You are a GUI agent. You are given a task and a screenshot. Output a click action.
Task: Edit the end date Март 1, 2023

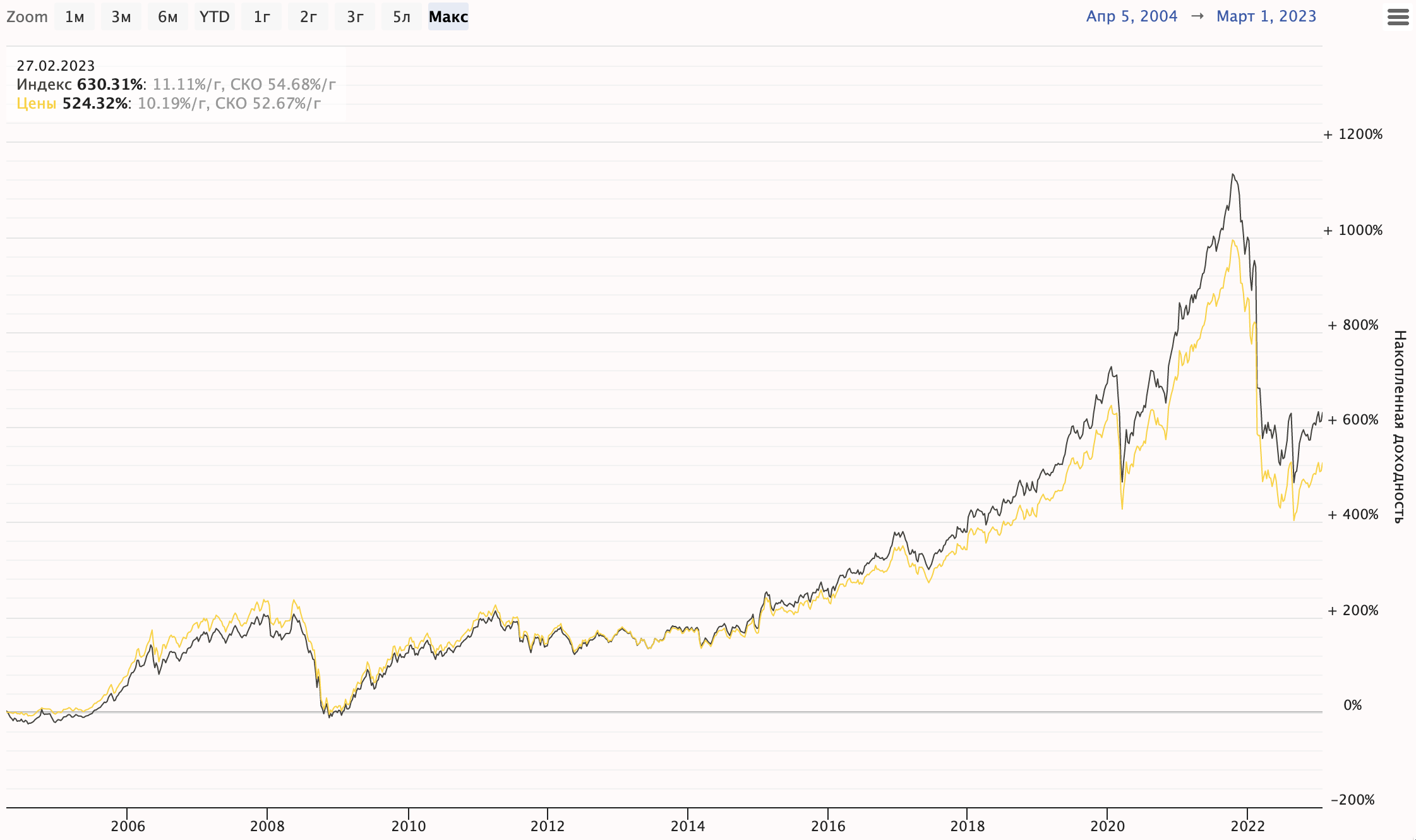click(x=1266, y=16)
